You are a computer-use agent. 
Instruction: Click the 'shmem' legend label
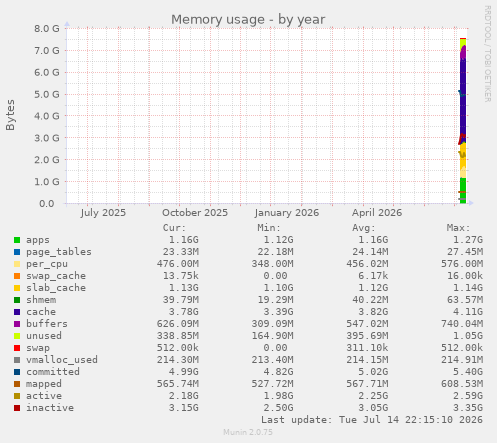pos(41,300)
